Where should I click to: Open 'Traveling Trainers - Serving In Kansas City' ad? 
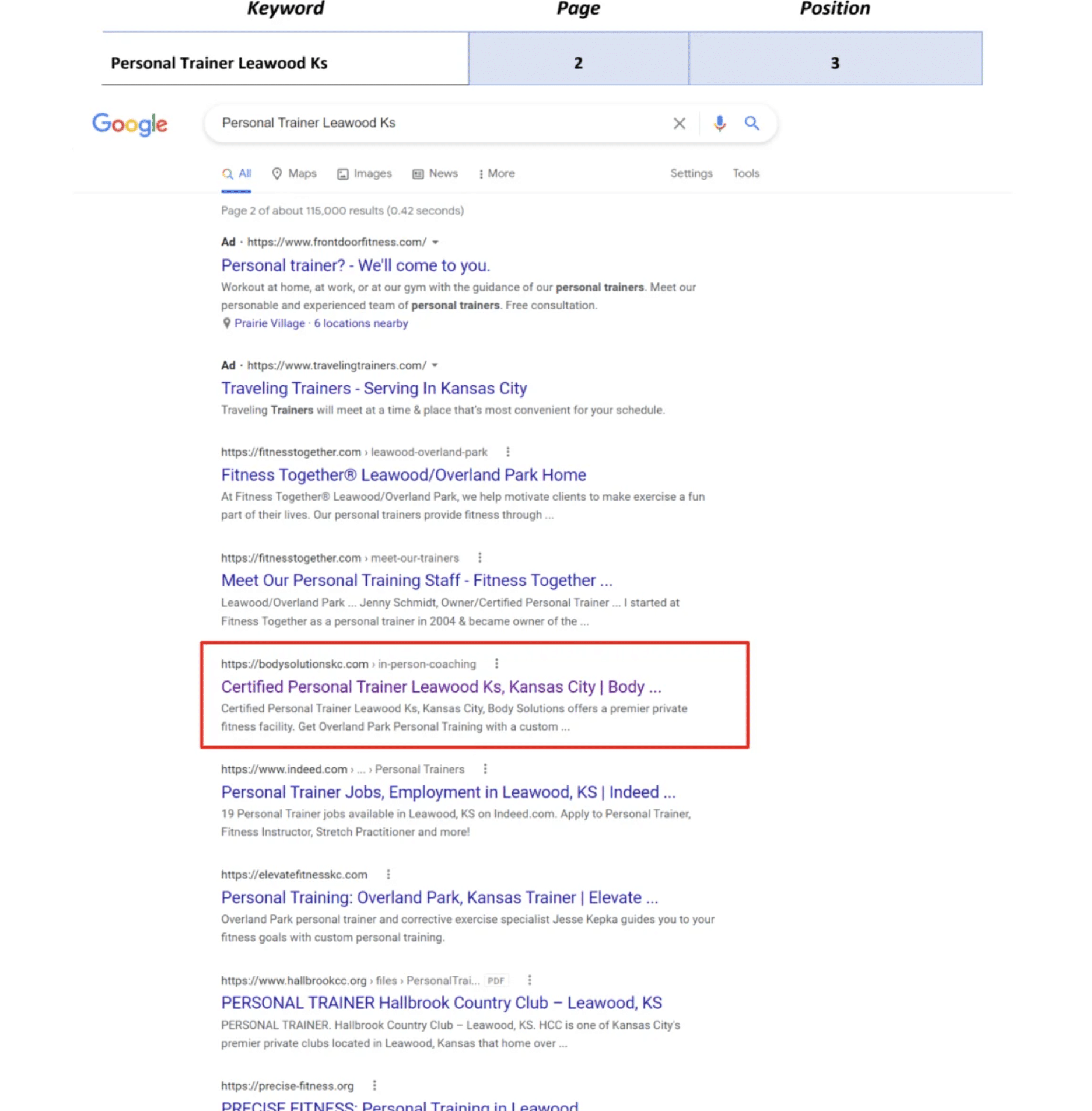[x=374, y=389]
